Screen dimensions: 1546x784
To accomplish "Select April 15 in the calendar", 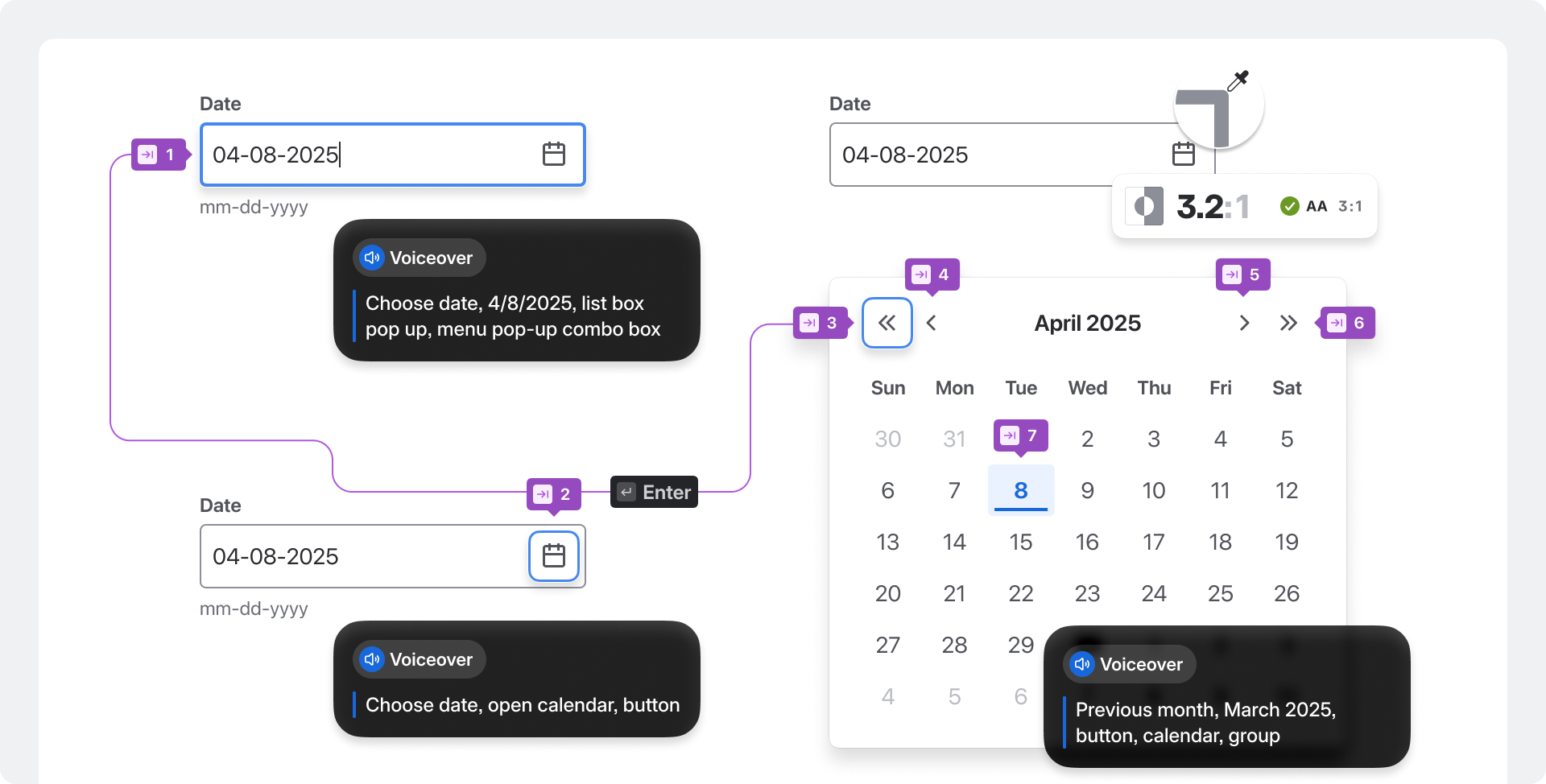I will (x=1020, y=542).
